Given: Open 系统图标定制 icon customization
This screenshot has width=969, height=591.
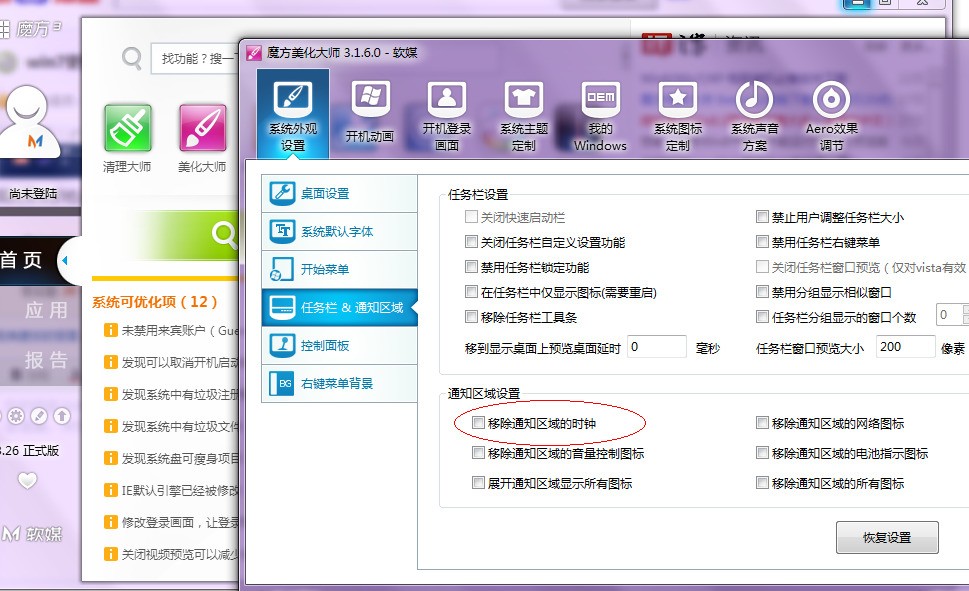Looking at the screenshot, I should (x=676, y=113).
